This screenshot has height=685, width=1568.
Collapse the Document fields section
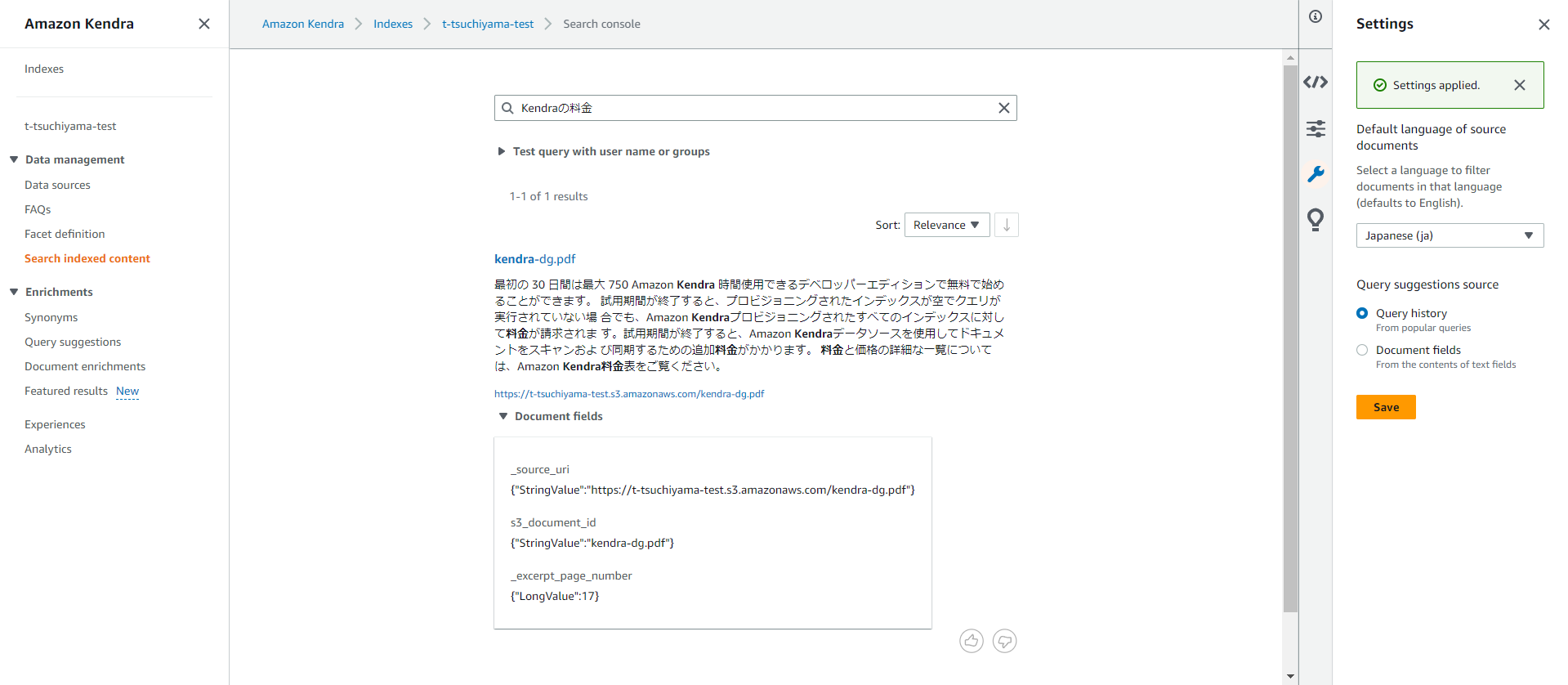pyautogui.click(x=551, y=416)
